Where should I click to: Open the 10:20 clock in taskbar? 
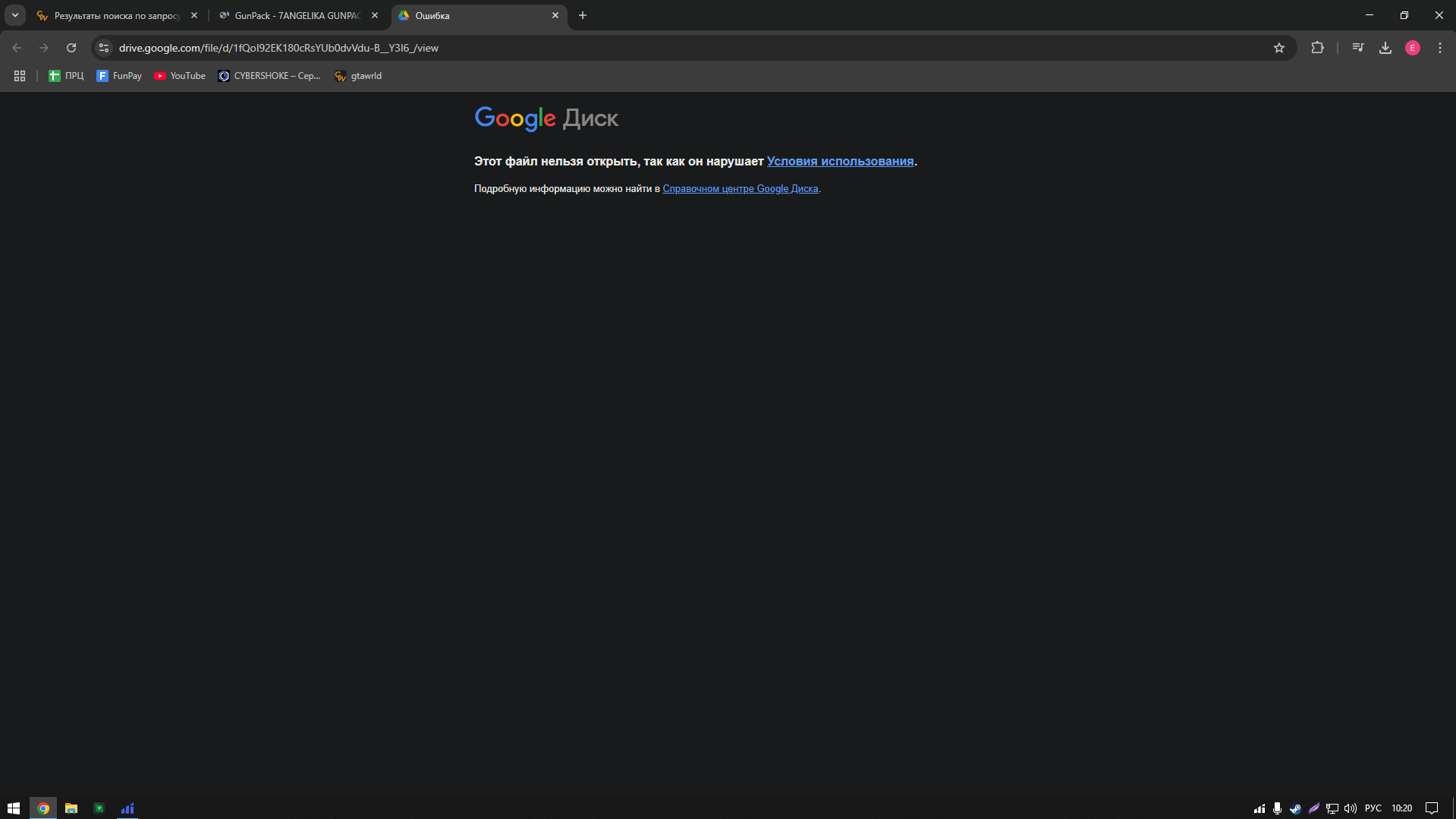click(1402, 808)
